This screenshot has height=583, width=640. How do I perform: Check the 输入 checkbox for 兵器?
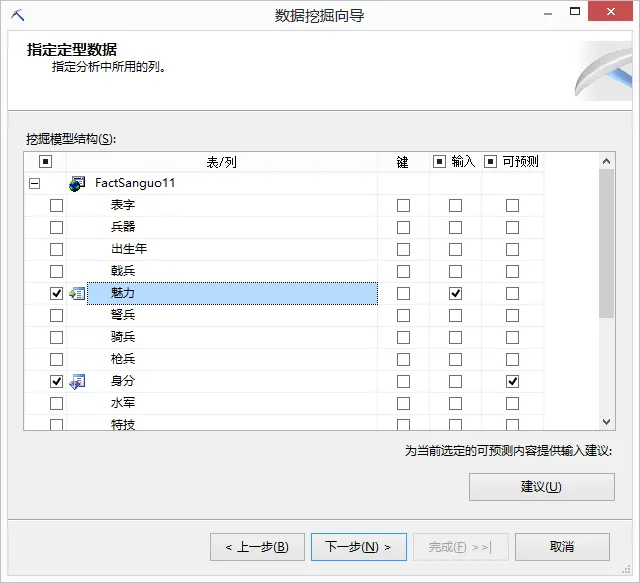pyautogui.click(x=456, y=227)
